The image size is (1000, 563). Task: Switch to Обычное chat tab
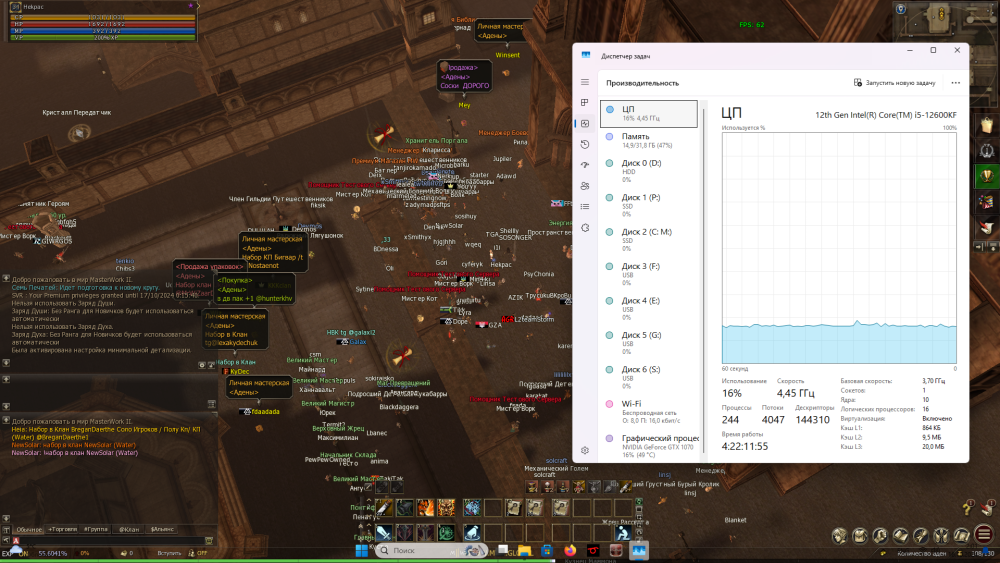point(29,529)
